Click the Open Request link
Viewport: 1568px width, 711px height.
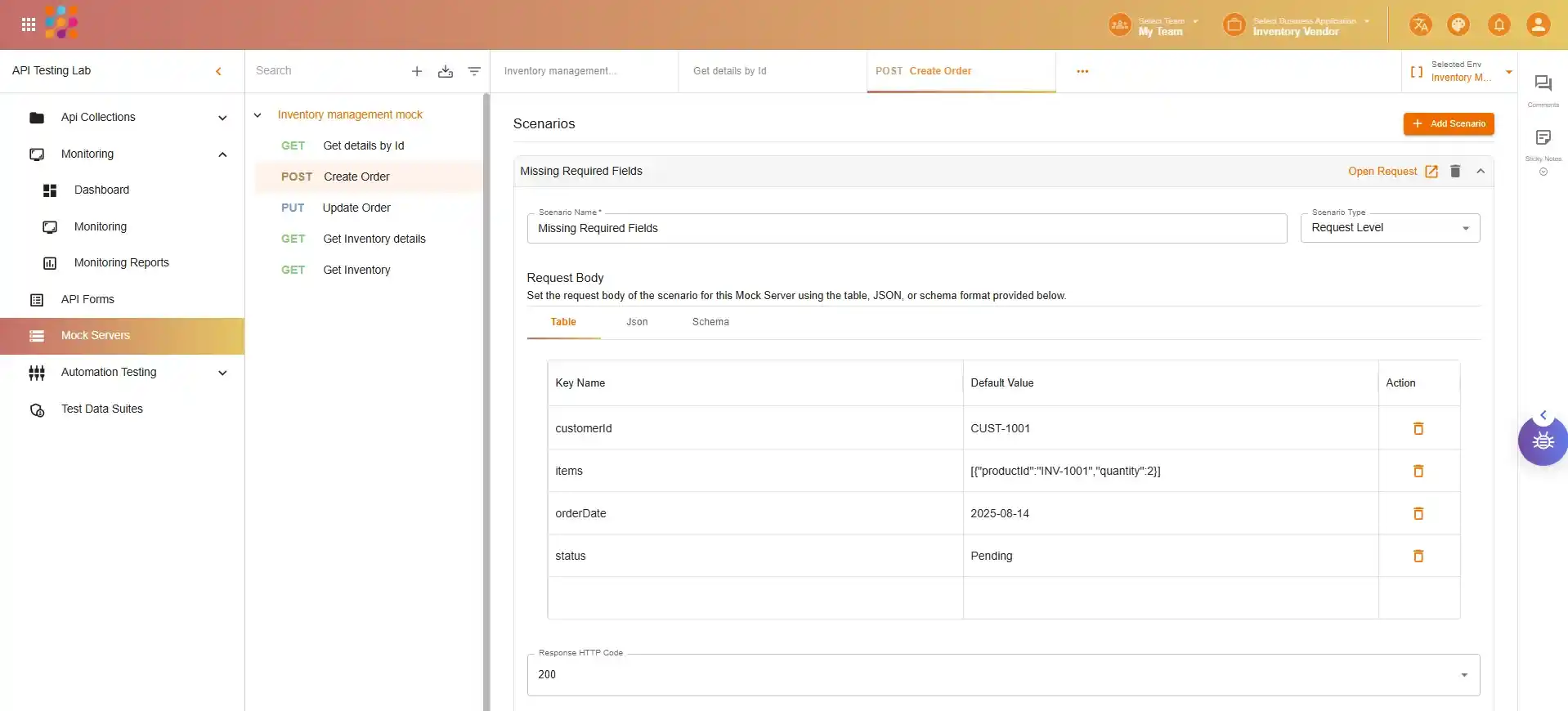point(1391,172)
